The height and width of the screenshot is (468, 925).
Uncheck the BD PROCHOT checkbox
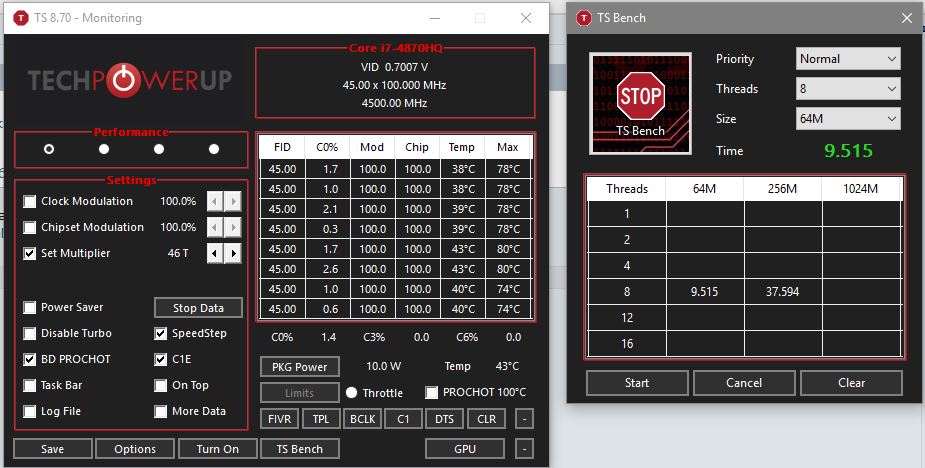(x=29, y=359)
